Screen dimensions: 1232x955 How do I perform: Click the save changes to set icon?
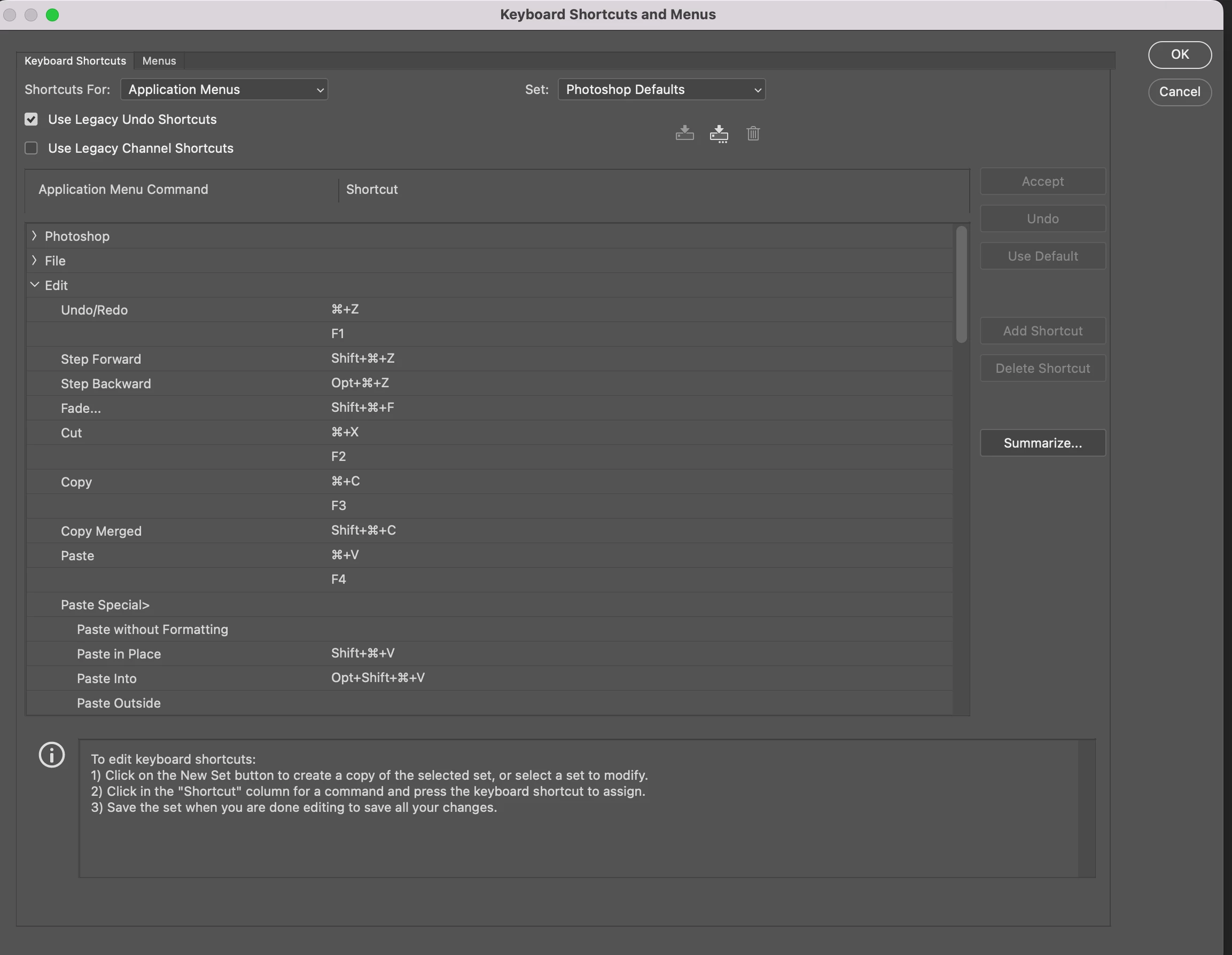point(684,133)
